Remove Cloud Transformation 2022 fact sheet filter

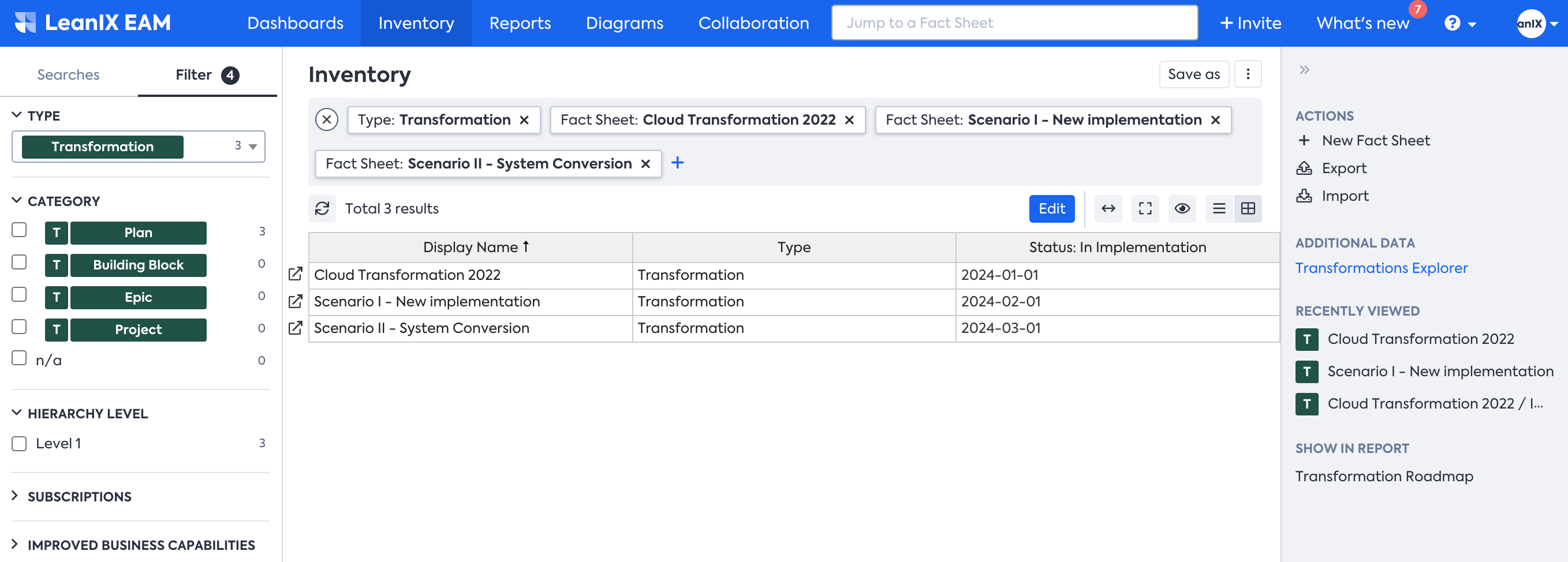coord(849,121)
